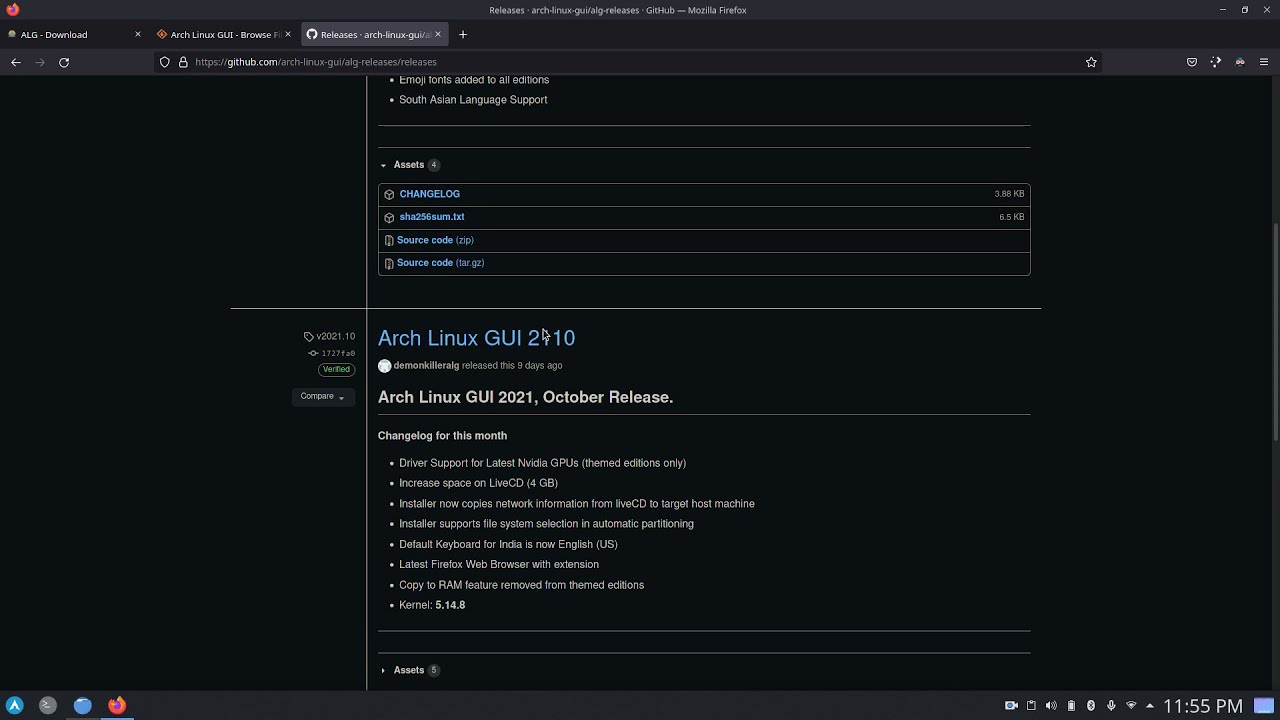The width and height of the screenshot is (1280, 720).
Task: Click the 11:55 PM clock
Action: point(1202,706)
